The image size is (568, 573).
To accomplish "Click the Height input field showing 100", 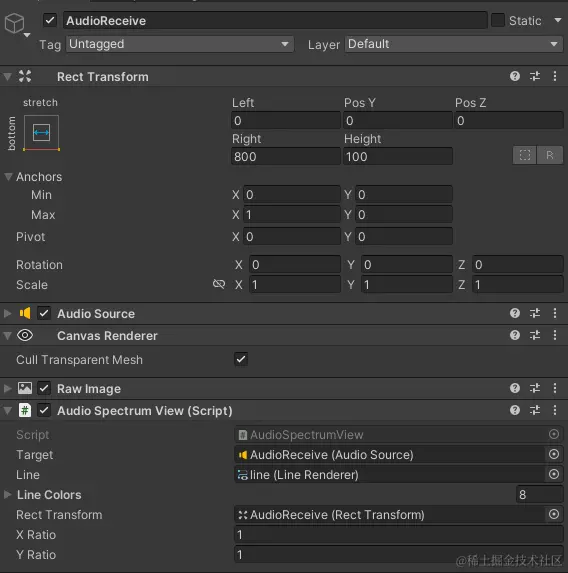I will click(x=398, y=157).
